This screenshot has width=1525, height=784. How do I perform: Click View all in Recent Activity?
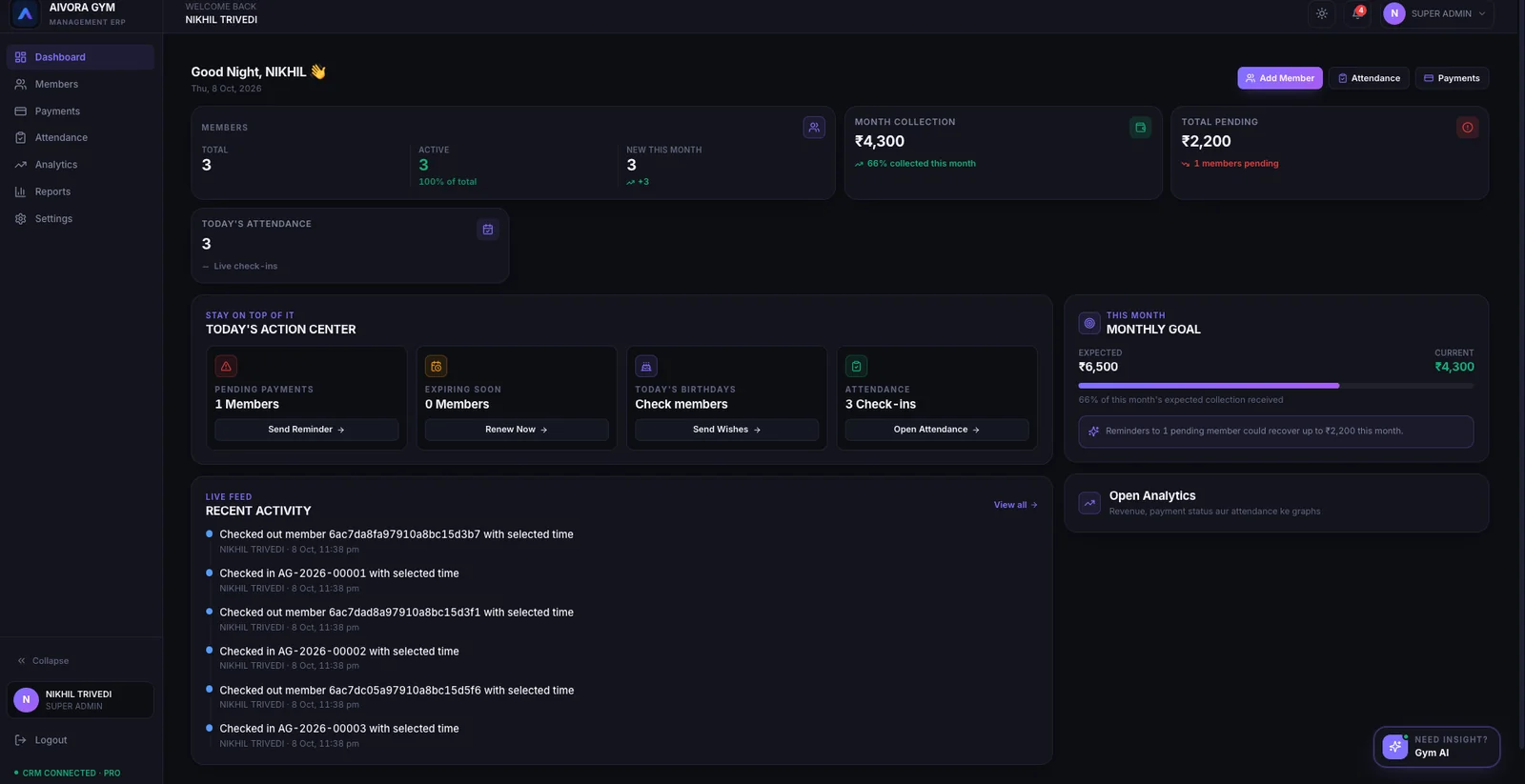pos(1015,505)
